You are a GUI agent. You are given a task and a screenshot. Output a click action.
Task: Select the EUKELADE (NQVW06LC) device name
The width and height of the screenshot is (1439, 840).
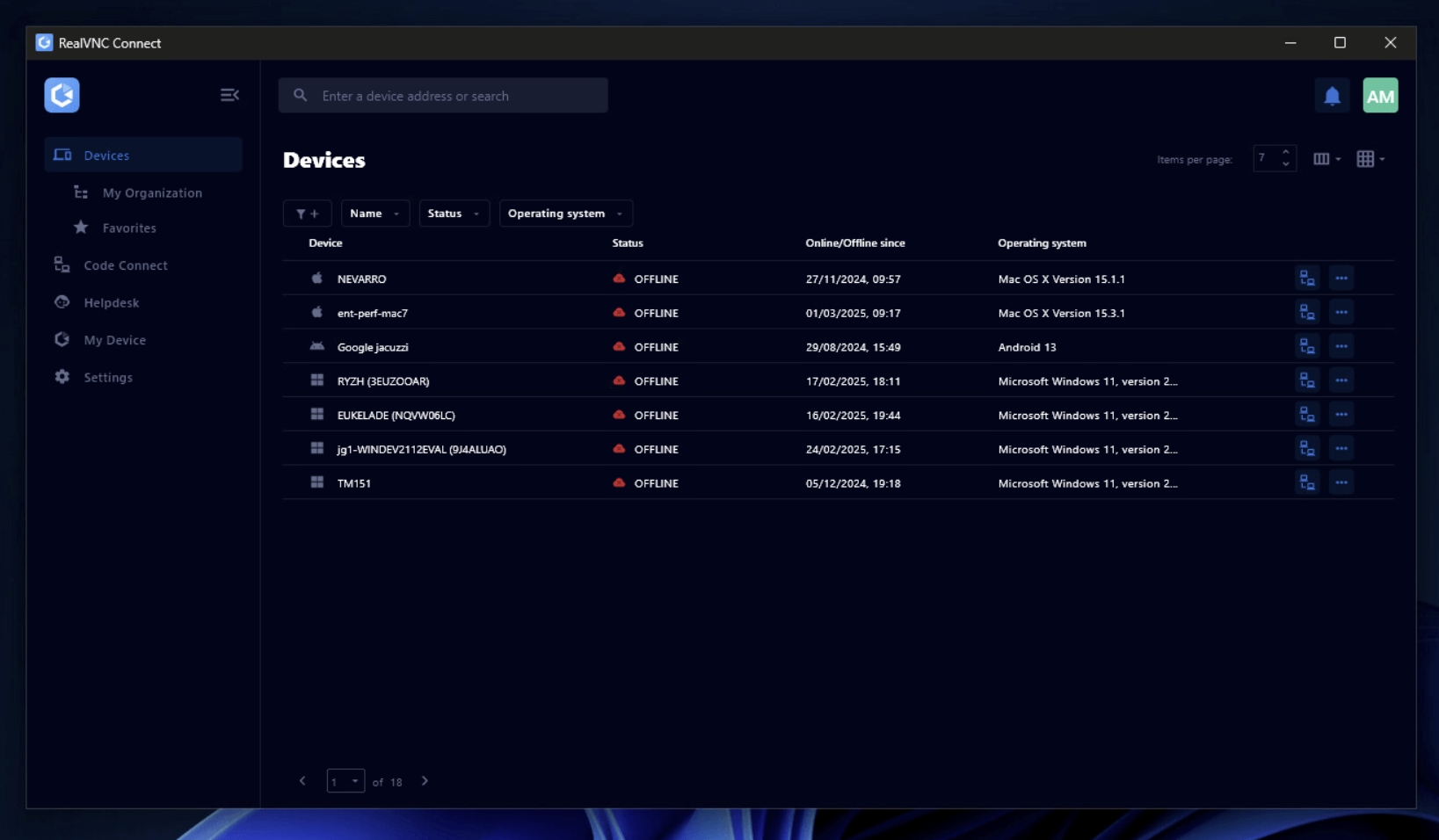point(396,416)
